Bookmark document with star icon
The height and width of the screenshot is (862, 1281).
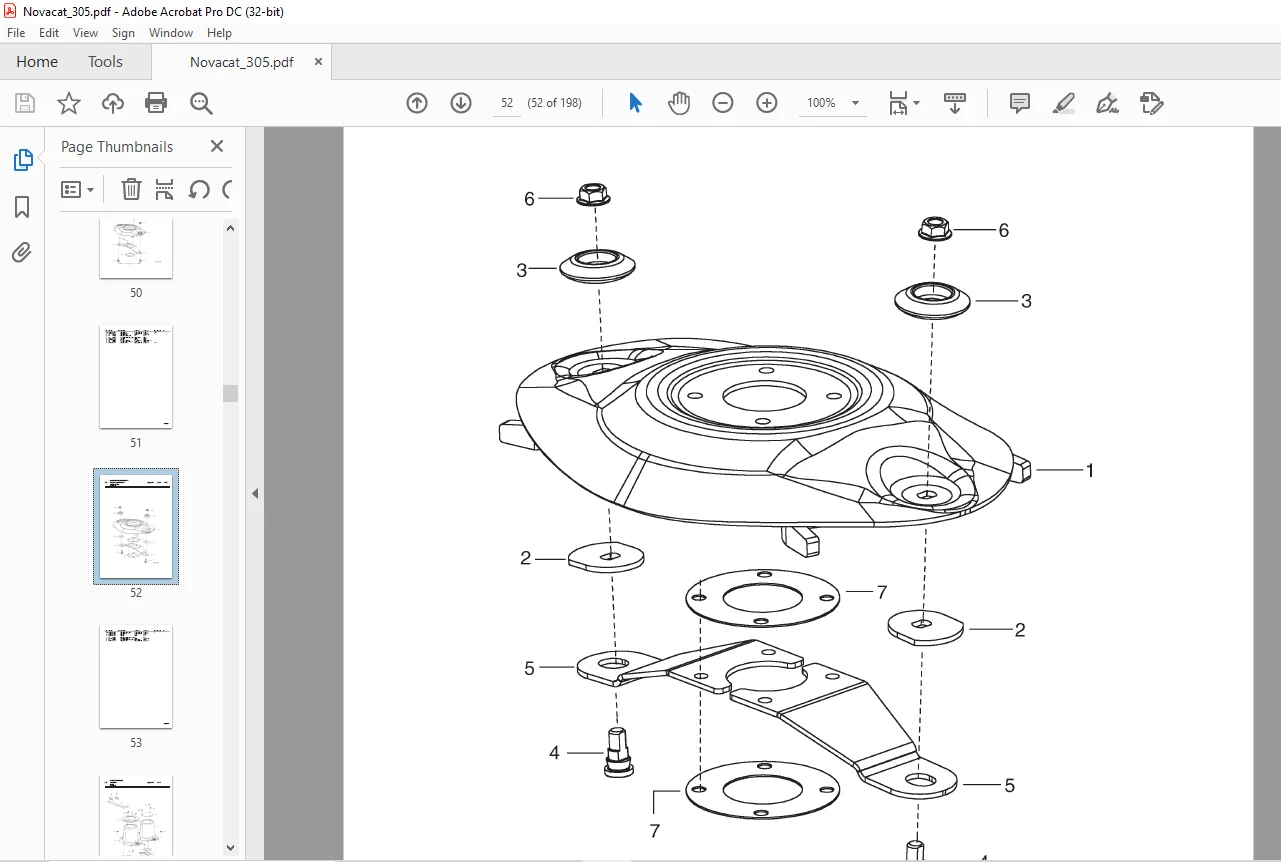[69, 103]
